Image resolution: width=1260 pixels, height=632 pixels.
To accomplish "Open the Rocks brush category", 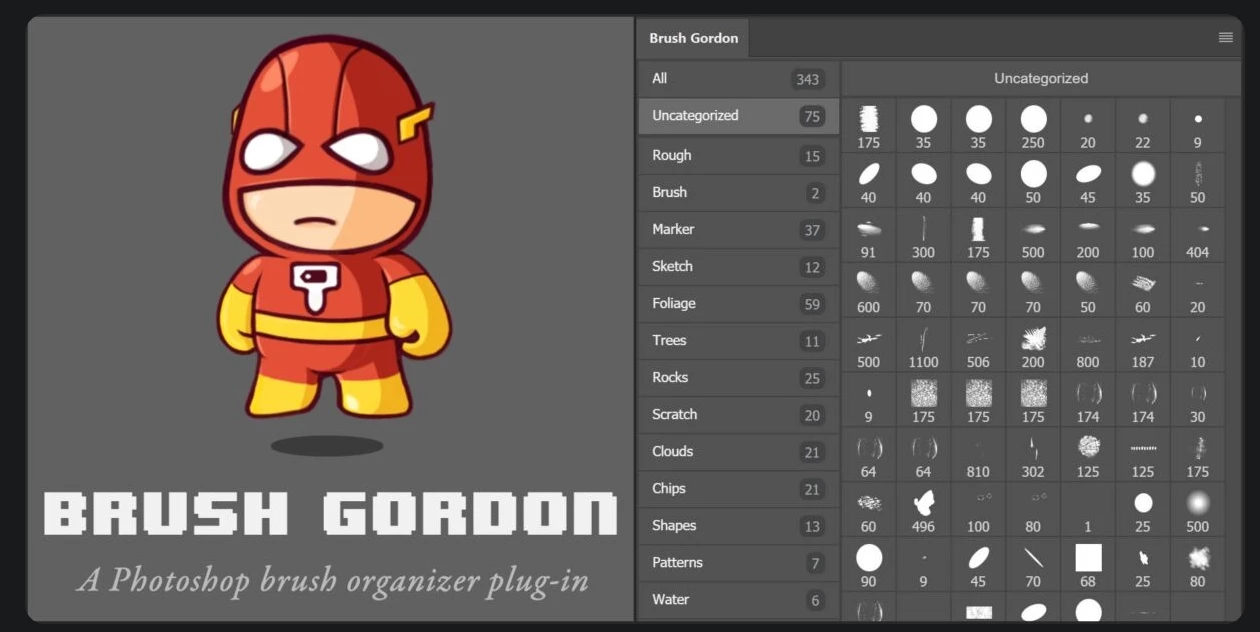I will click(738, 378).
